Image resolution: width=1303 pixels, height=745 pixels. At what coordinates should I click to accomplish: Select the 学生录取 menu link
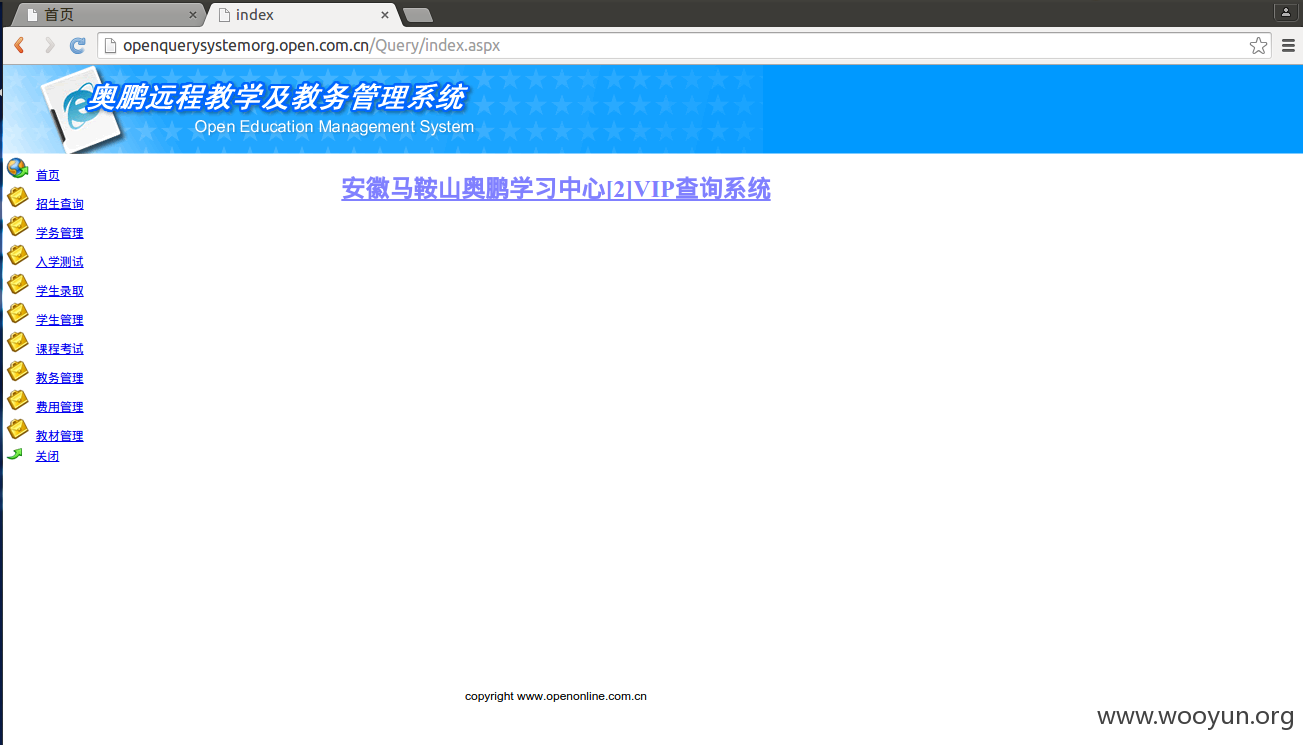60,291
